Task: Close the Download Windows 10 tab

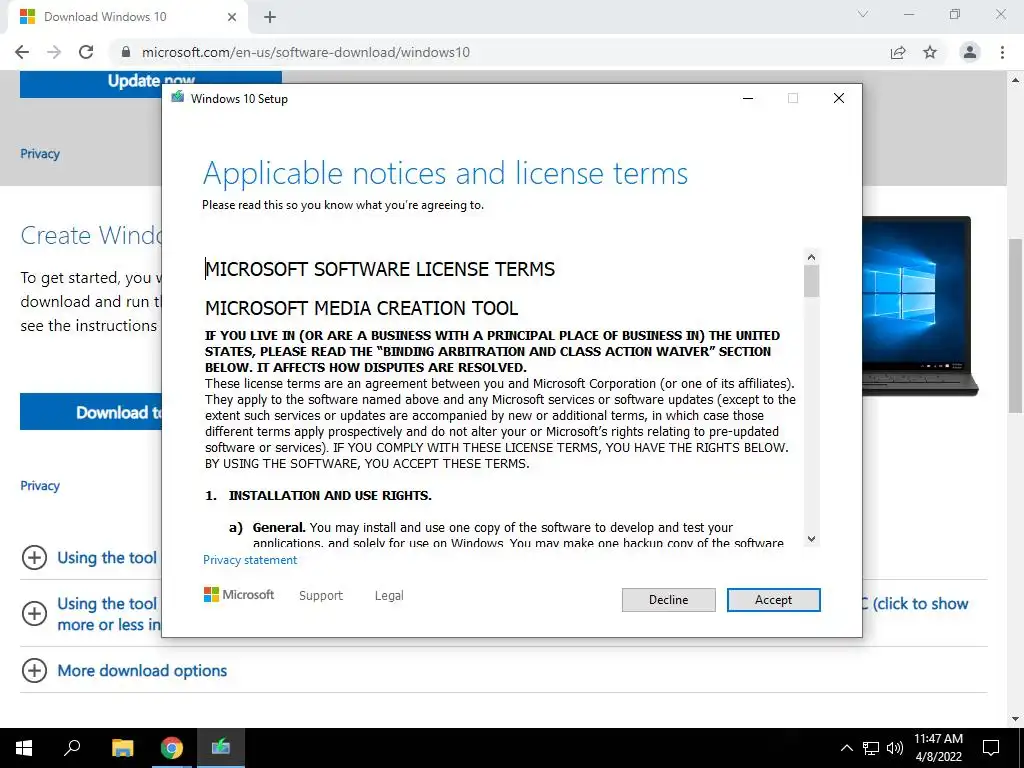Action: [232, 17]
